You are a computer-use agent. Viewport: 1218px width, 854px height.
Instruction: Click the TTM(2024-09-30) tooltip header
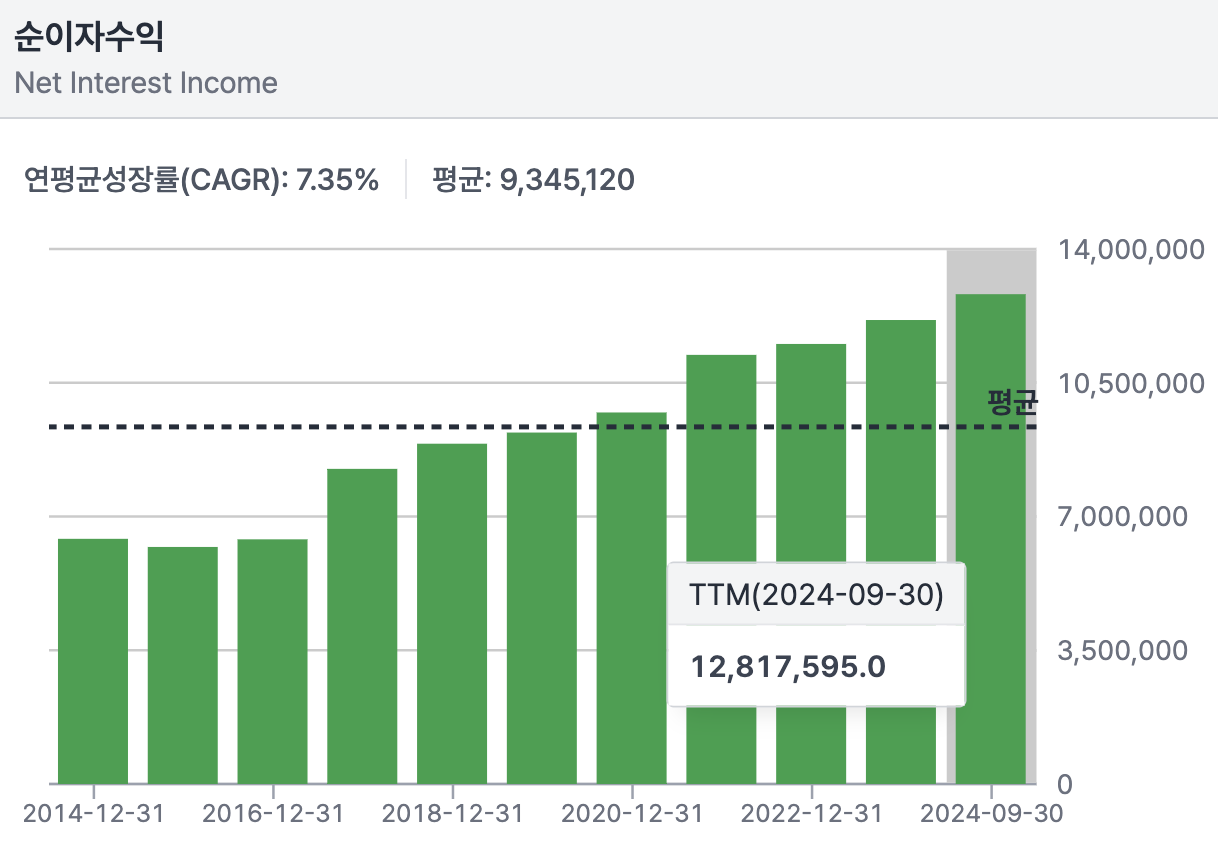click(x=816, y=595)
